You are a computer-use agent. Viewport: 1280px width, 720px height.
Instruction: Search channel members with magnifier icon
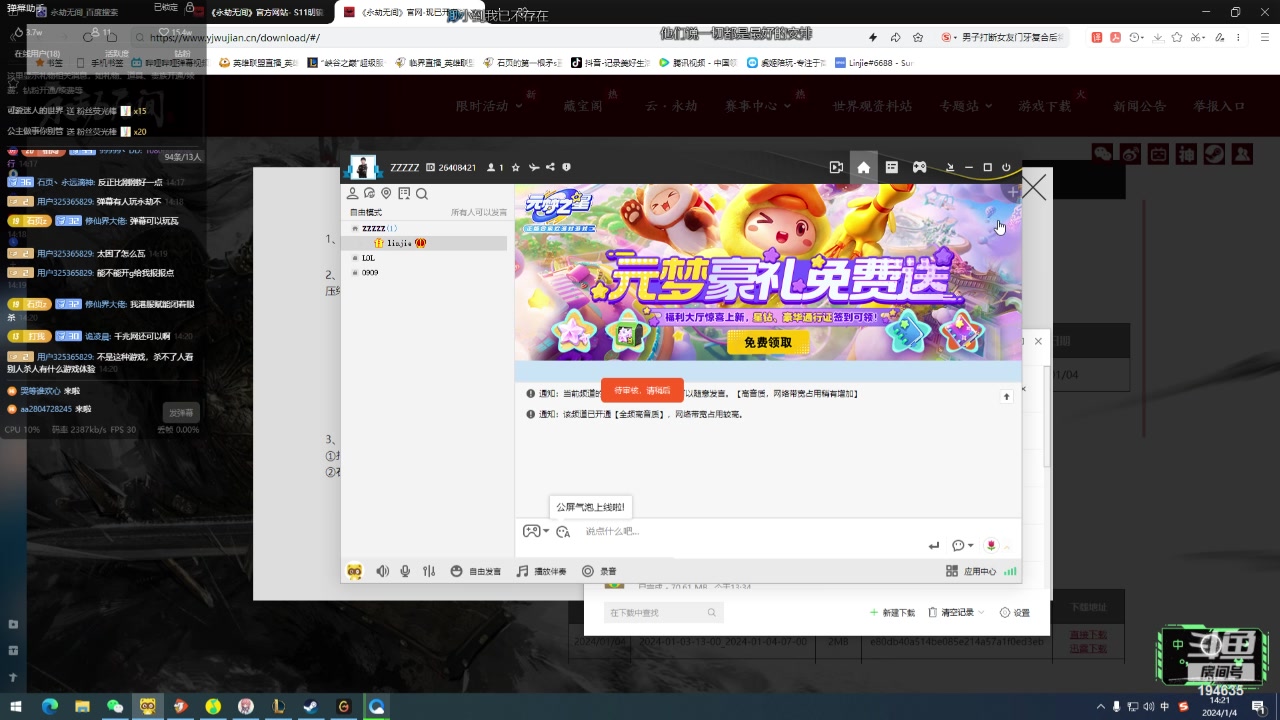click(x=422, y=194)
